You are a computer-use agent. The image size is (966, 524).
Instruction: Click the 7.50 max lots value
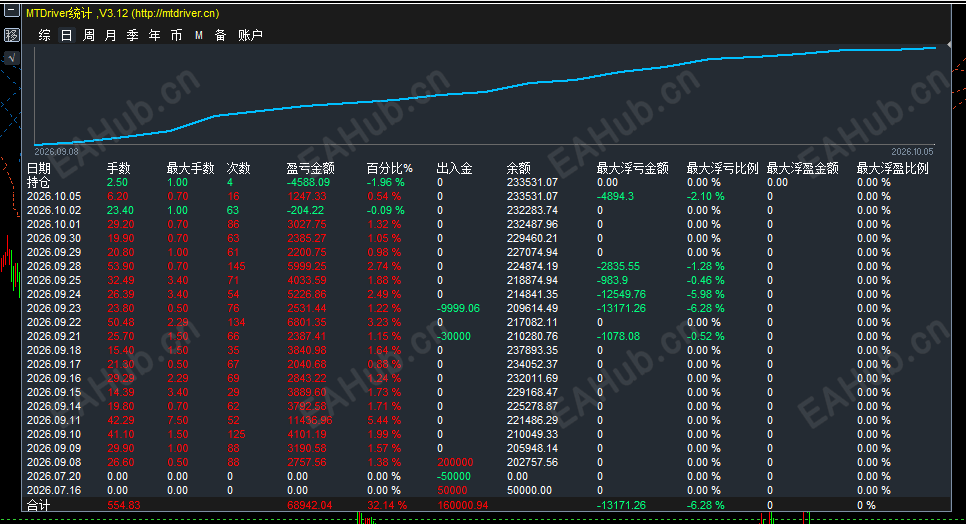pos(178,421)
